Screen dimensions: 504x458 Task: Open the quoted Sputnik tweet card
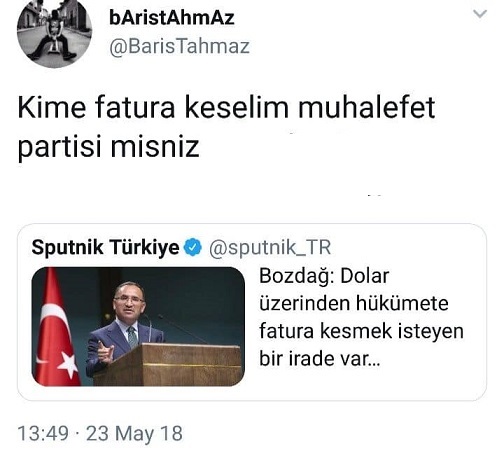coord(252,312)
